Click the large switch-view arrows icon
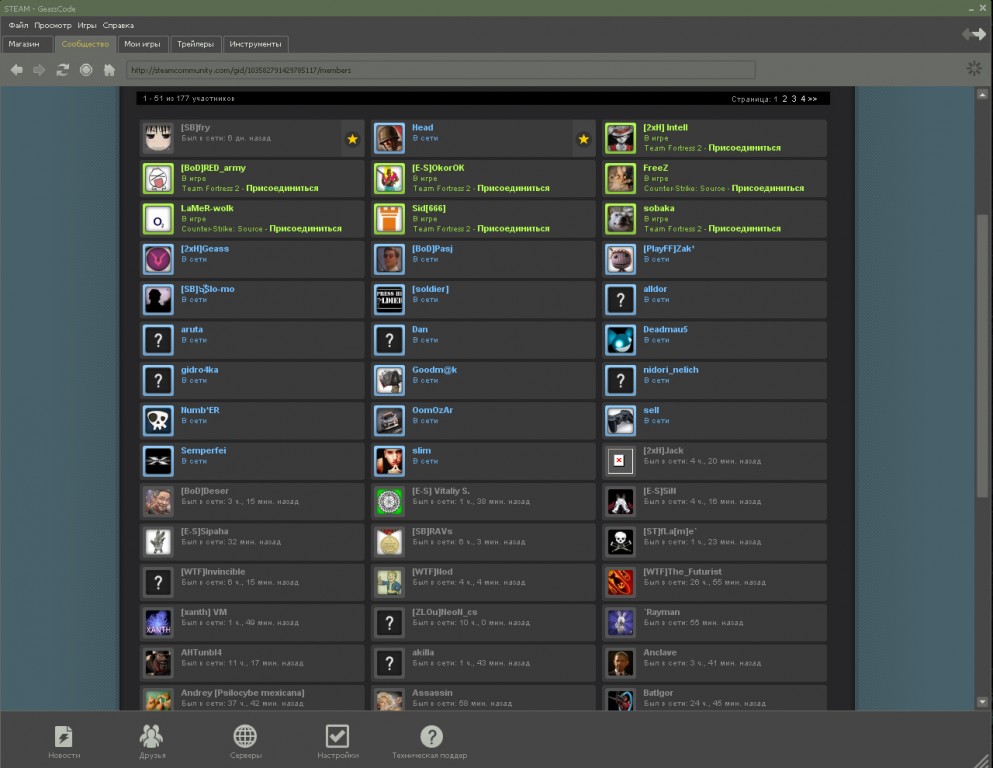The width and height of the screenshot is (993, 768). 974,34
